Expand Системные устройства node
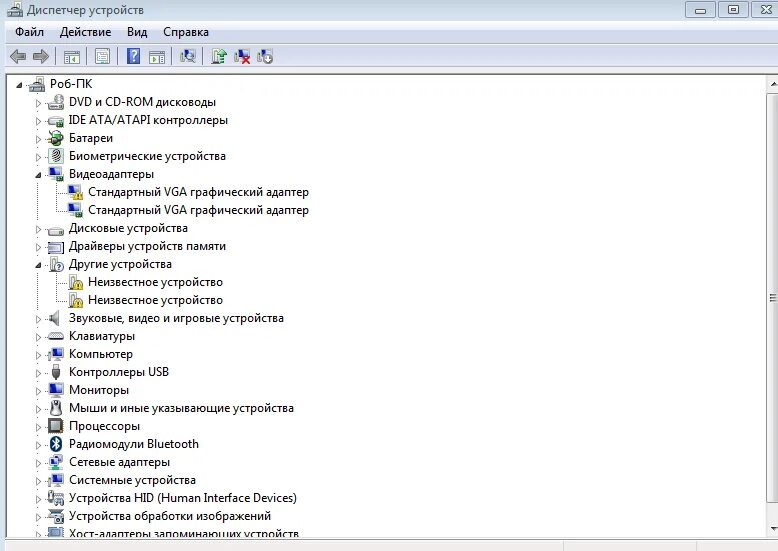The width and height of the screenshot is (778, 551). pyautogui.click(x=38, y=481)
